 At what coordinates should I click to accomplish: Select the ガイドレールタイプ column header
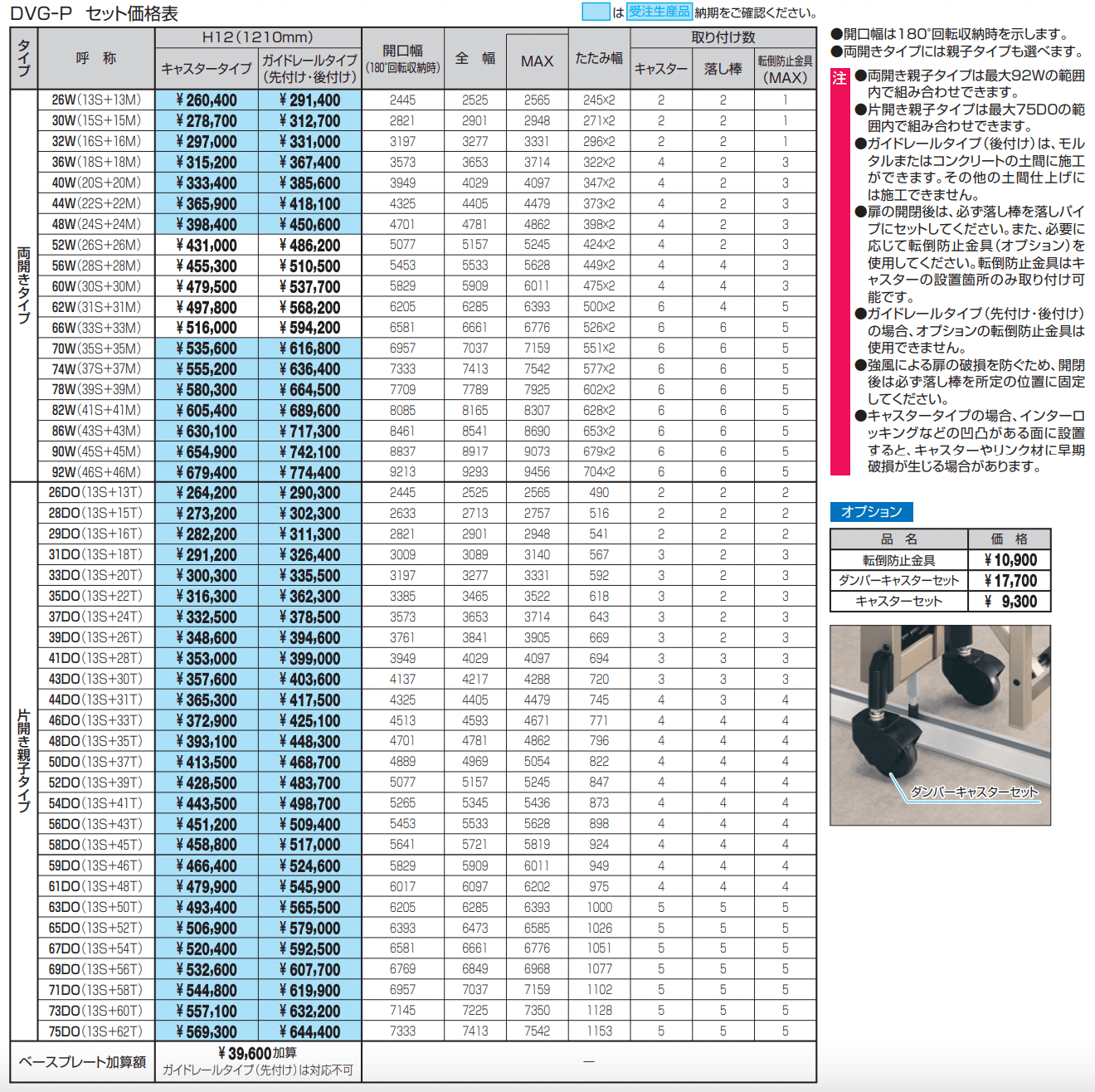pos(309,68)
